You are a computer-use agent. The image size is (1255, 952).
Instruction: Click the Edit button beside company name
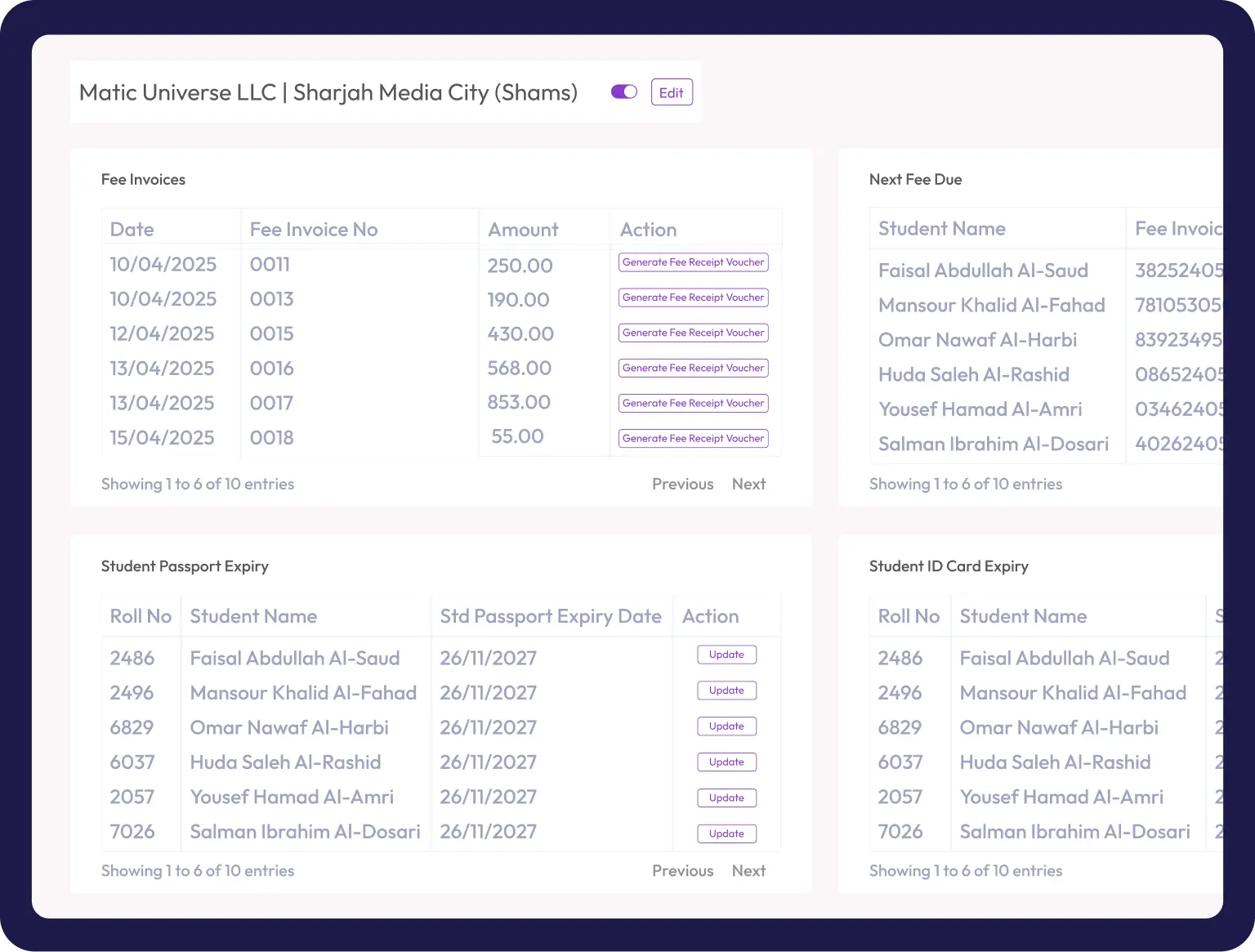[671, 92]
